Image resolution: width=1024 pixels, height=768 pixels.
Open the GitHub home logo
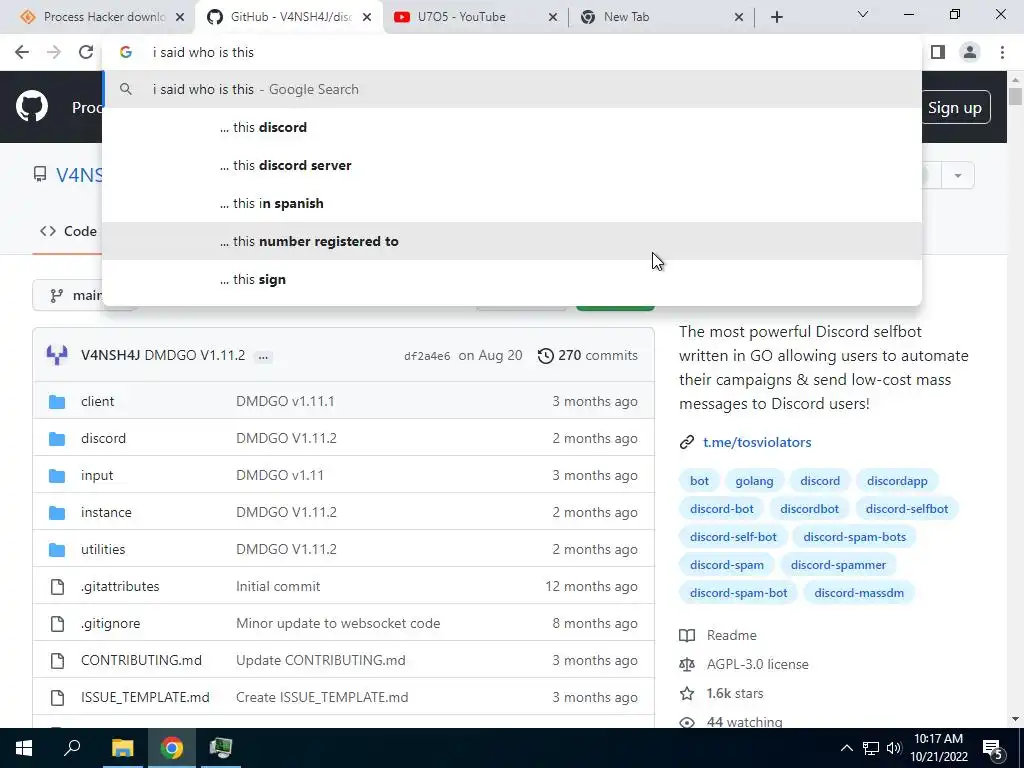[32, 106]
